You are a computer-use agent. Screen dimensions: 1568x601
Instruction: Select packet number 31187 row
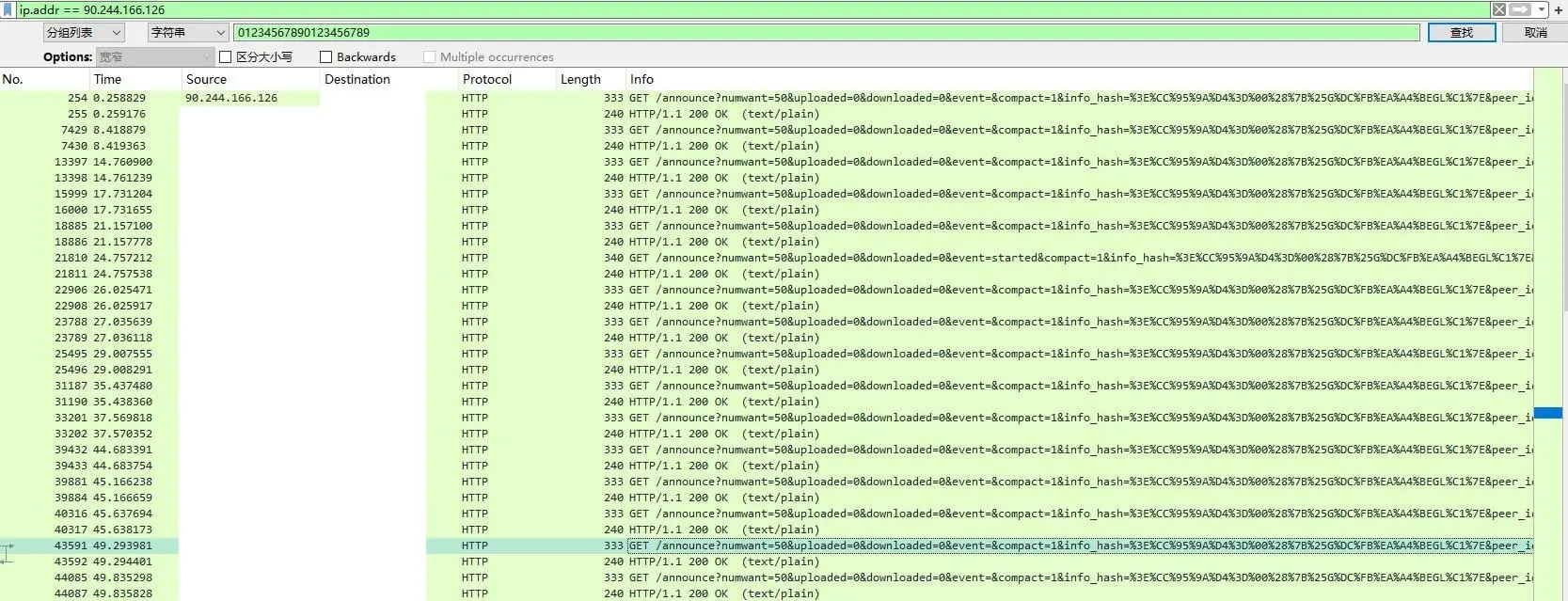tap(767, 386)
